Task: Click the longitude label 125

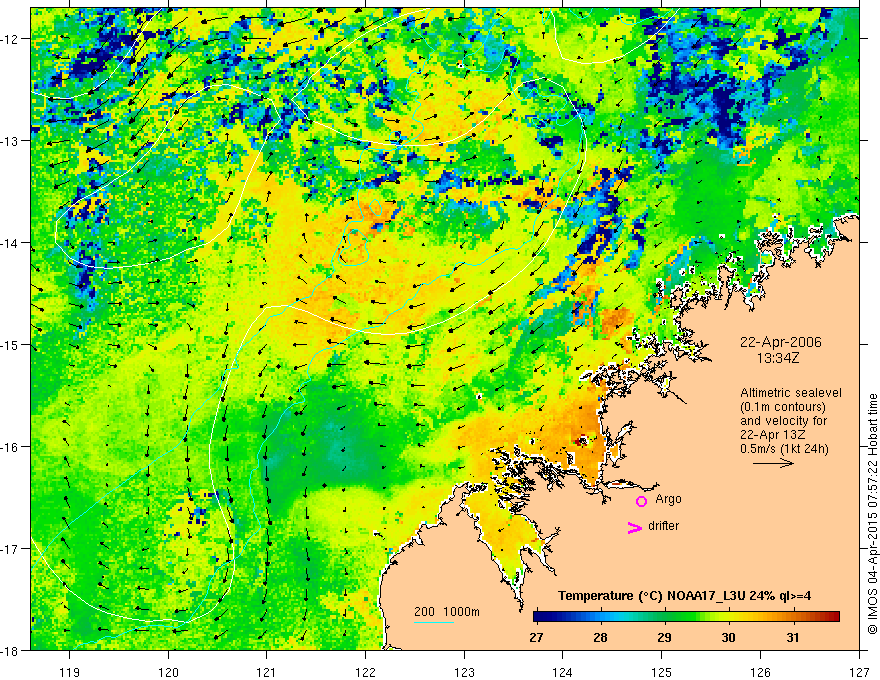Action: pyautogui.click(x=662, y=672)
